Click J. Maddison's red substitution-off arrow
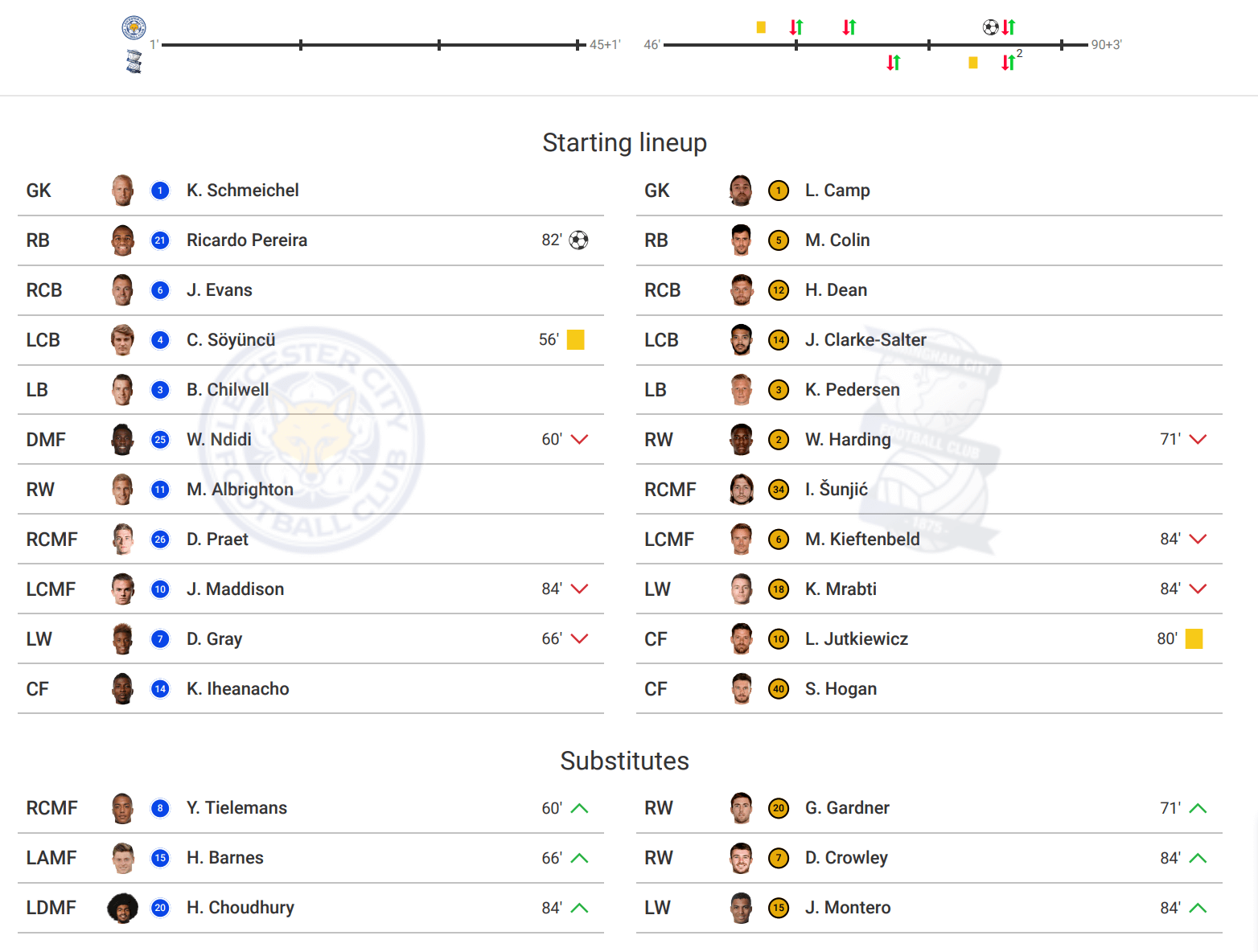This screenshot has width=1258, height=952. coord(580,589)
